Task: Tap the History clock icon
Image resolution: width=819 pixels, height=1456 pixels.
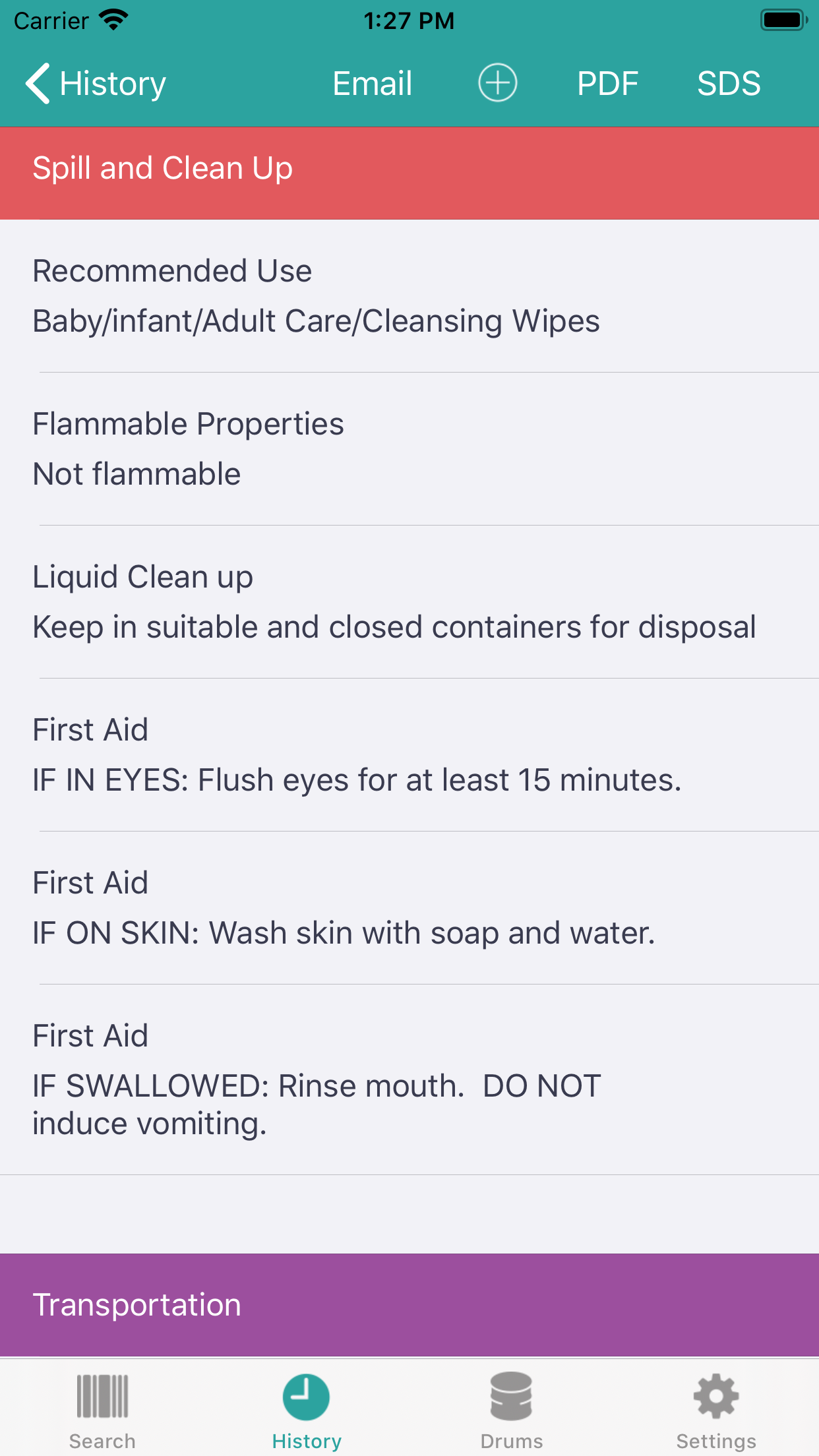Action: (307, 1397)
